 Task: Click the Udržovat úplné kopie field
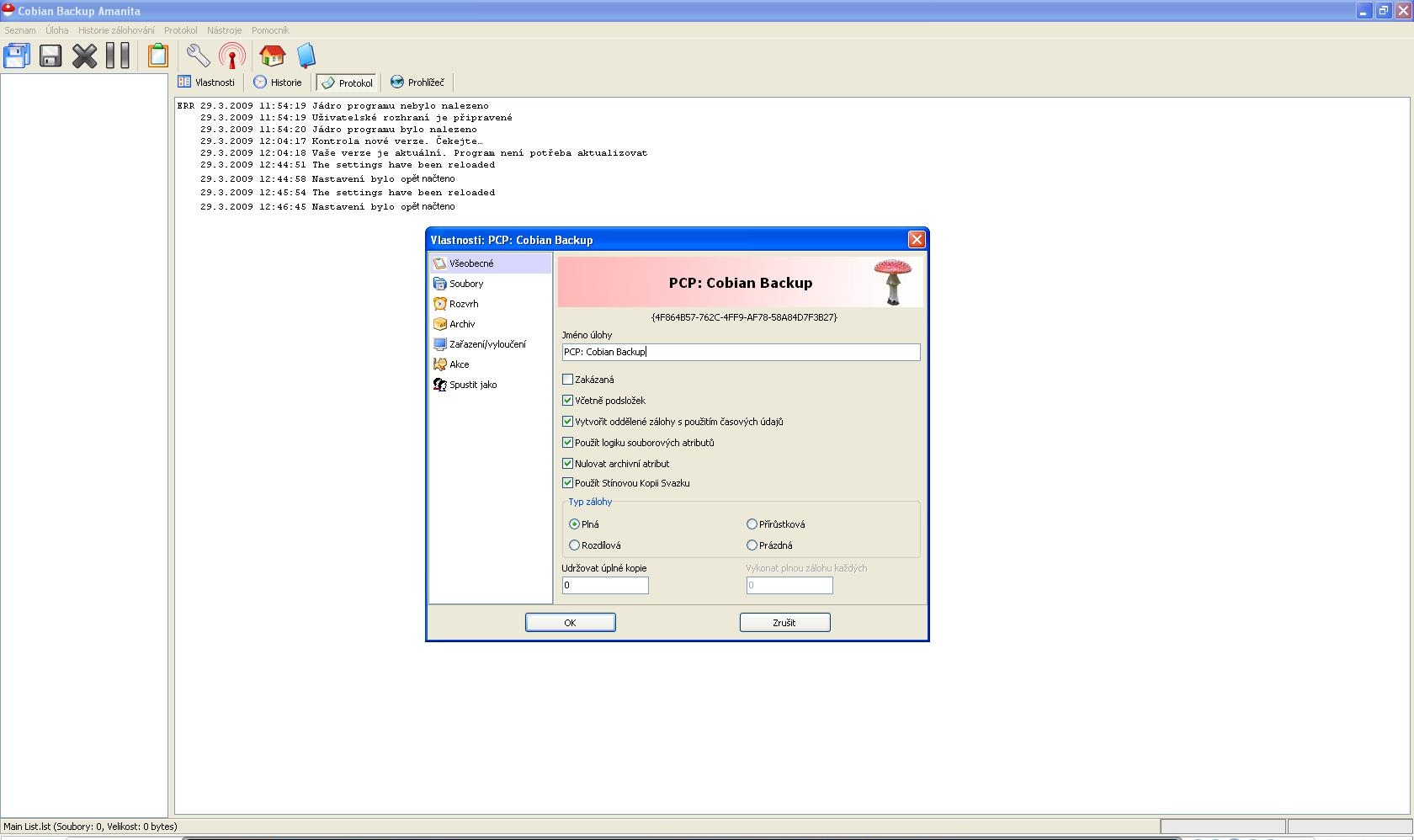point(605,585)
